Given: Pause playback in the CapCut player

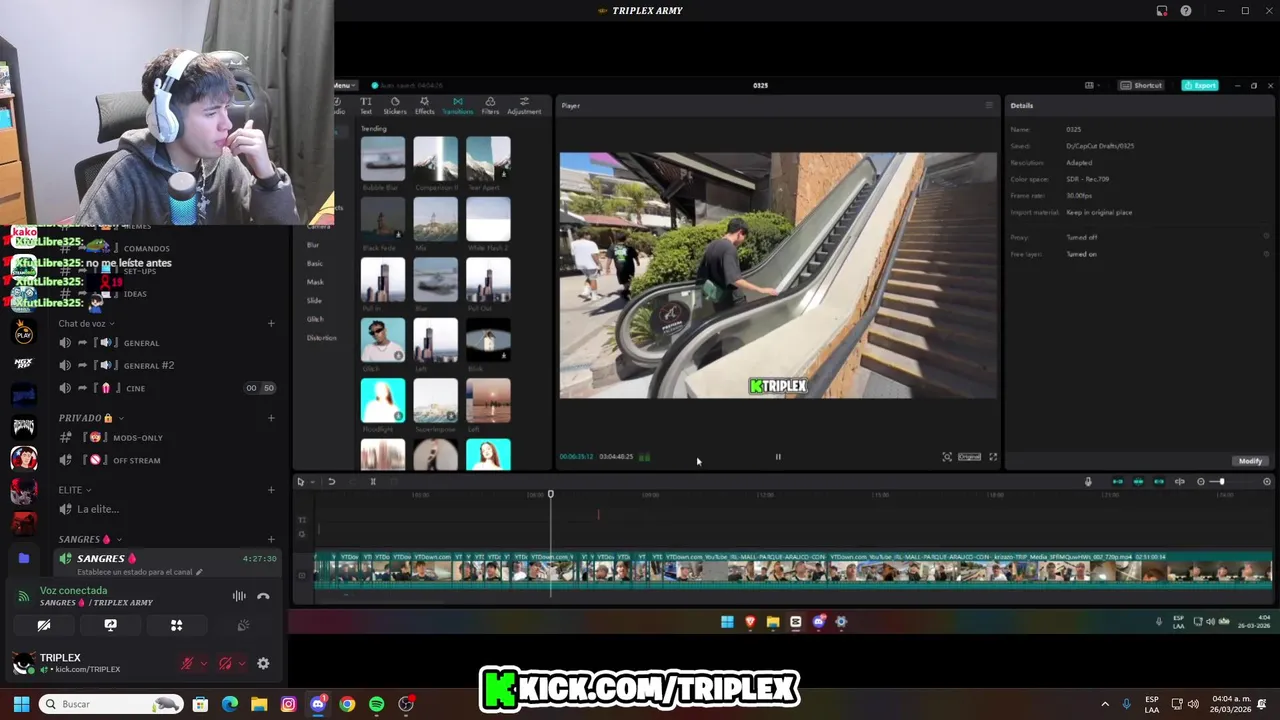Looking at the screenshot, I should [x=778, y=457].
